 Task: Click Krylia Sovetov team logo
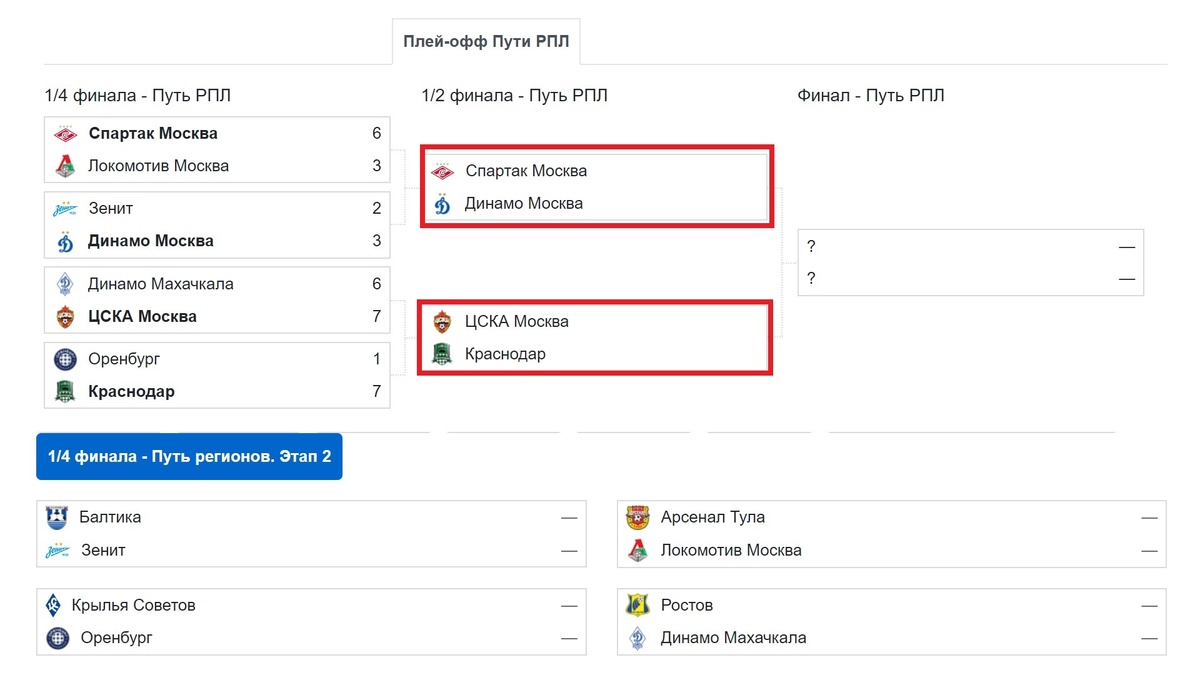pos(54,605)
